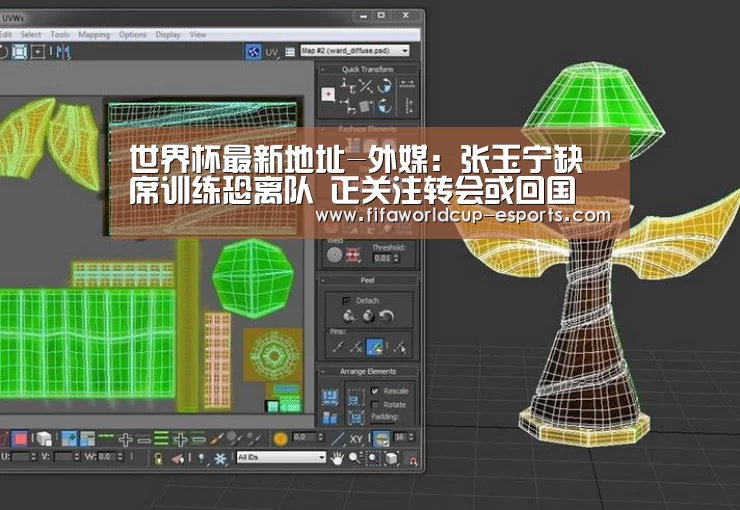Click the XY falloff space button

[356, 439]
